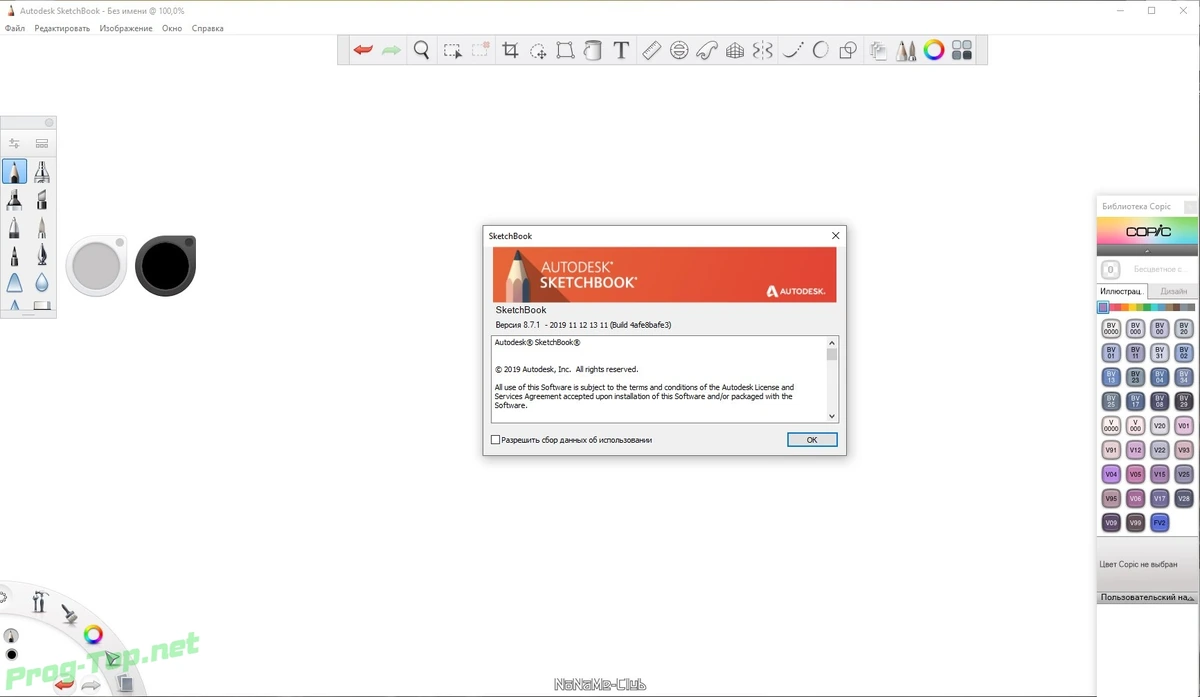Open the Редактировать menu
This screenshot has height=697, width=1200.
[x=62, y=28]
